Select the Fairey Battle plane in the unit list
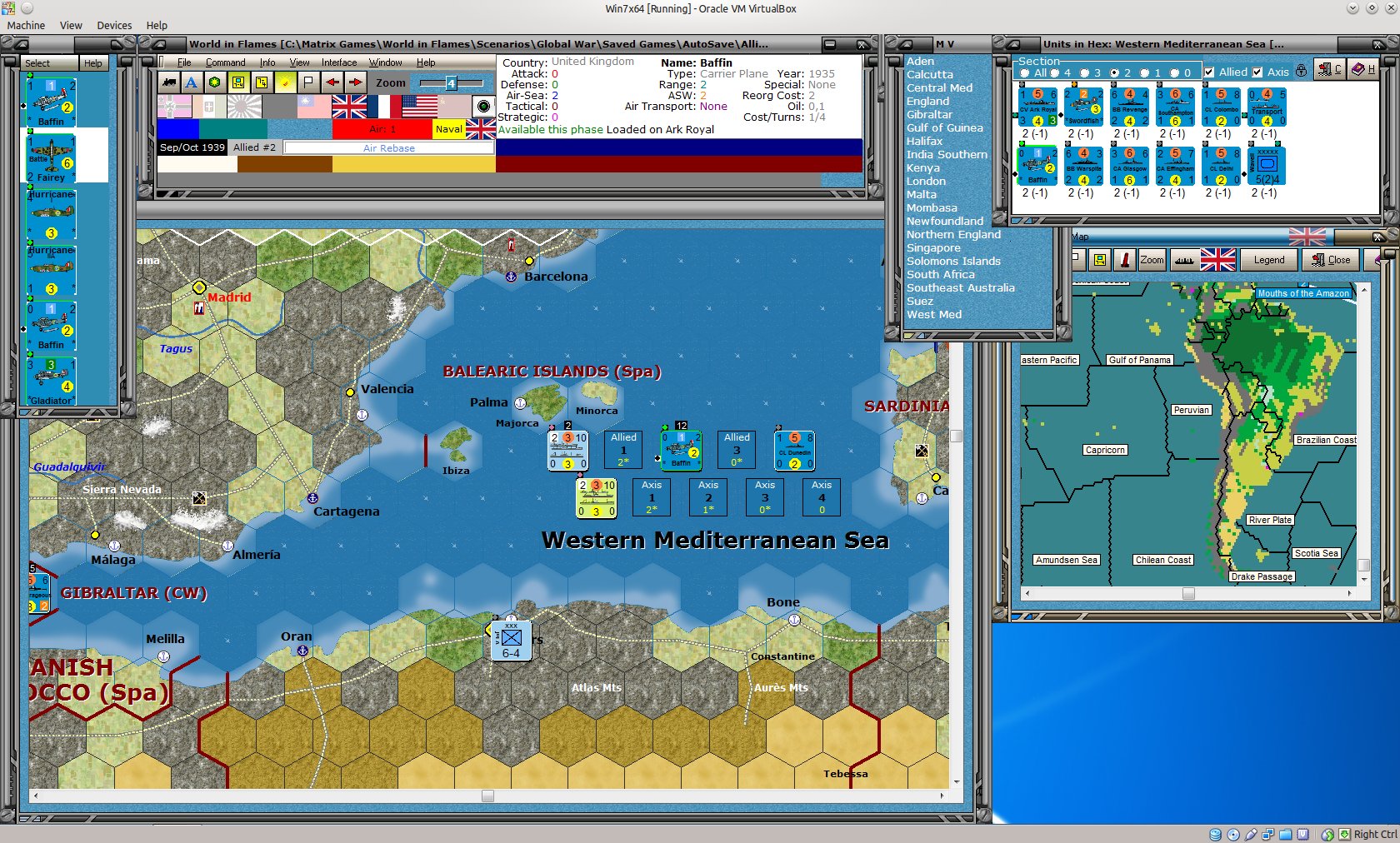 tap(52, 158)
